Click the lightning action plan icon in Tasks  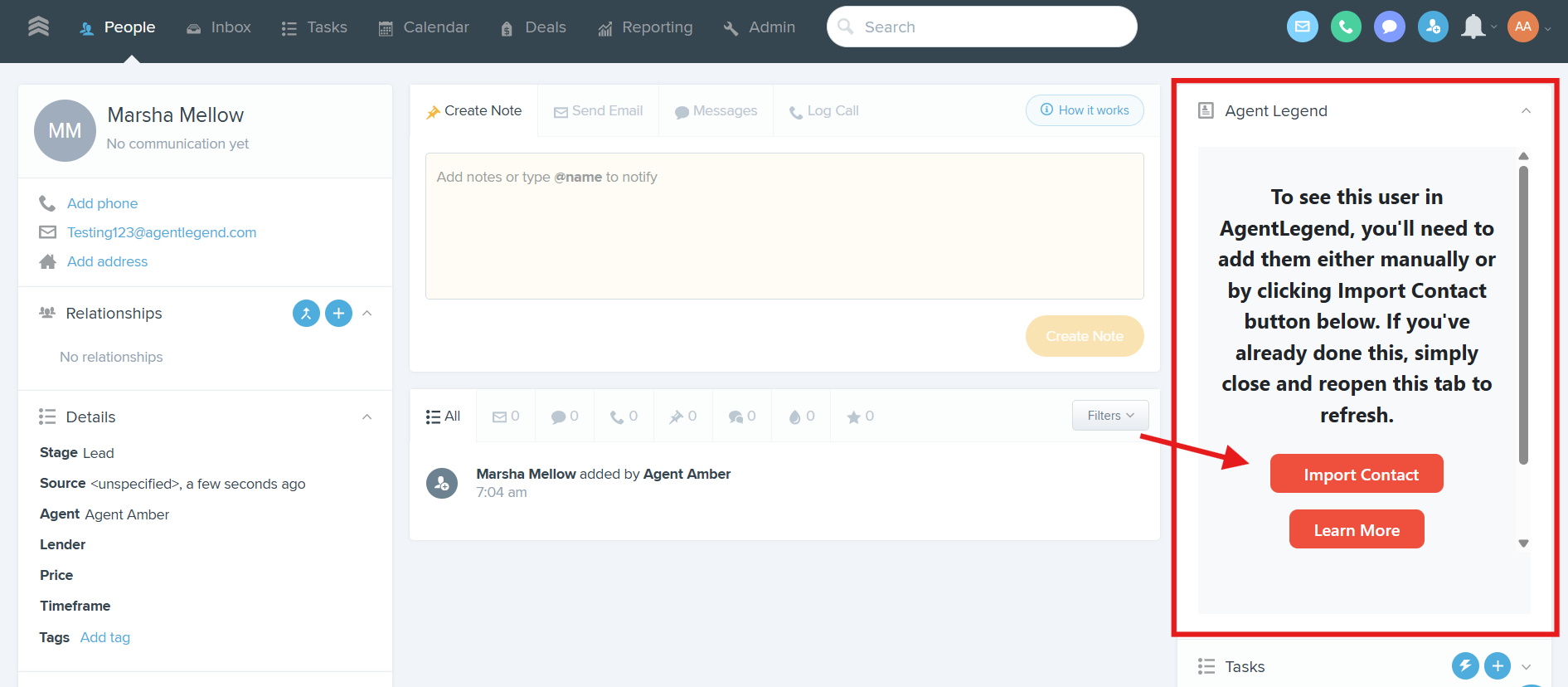pos(1465,665)
